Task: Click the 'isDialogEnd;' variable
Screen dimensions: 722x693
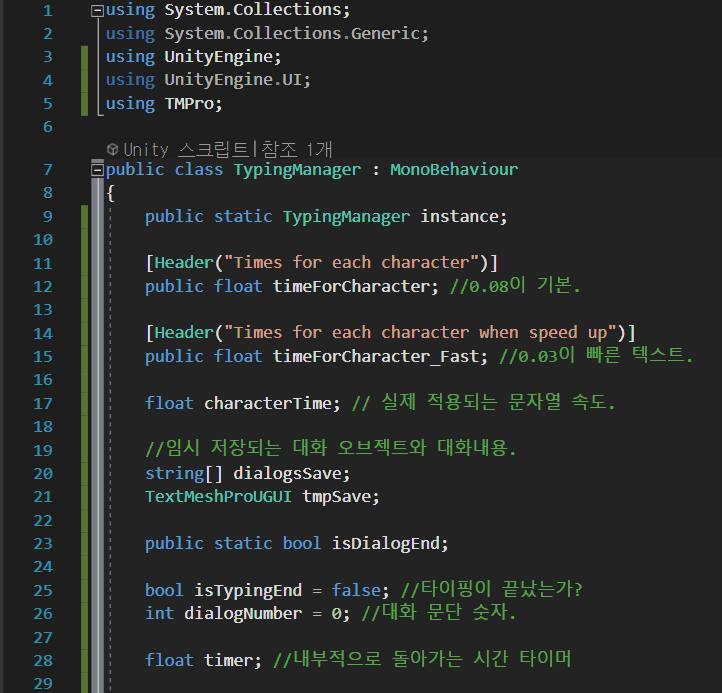Action: (x=390, y=544)
